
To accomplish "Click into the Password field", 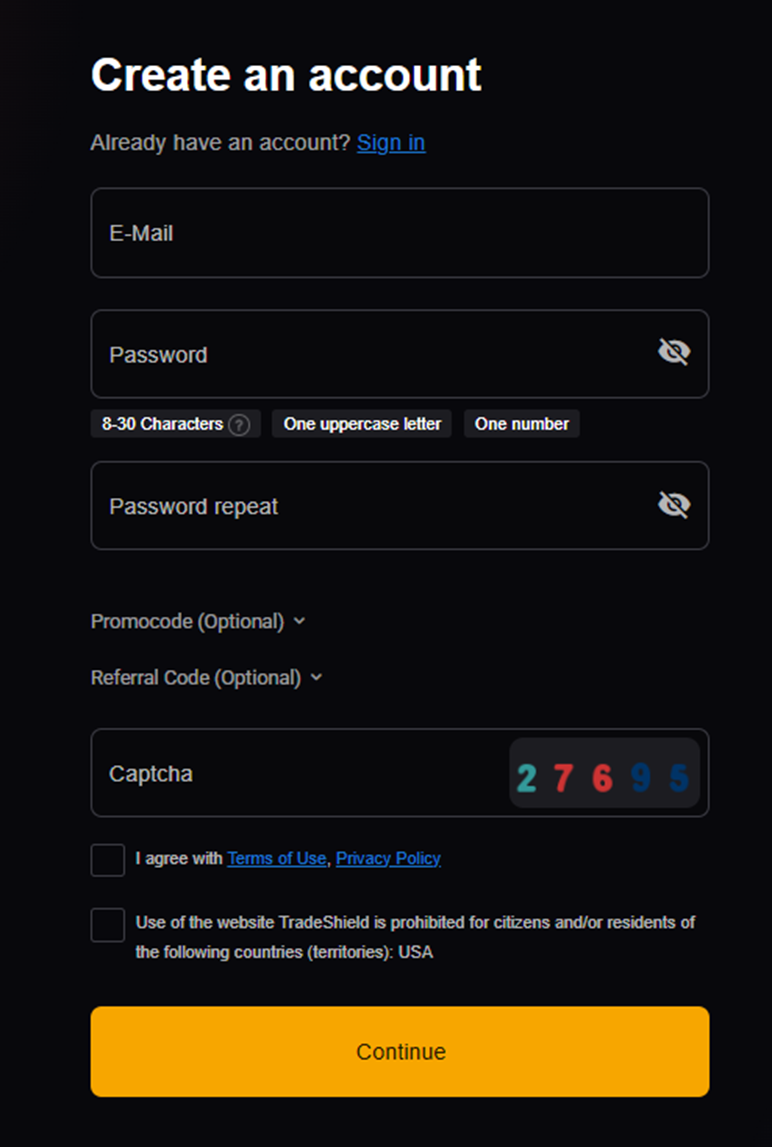I will 370,355.
